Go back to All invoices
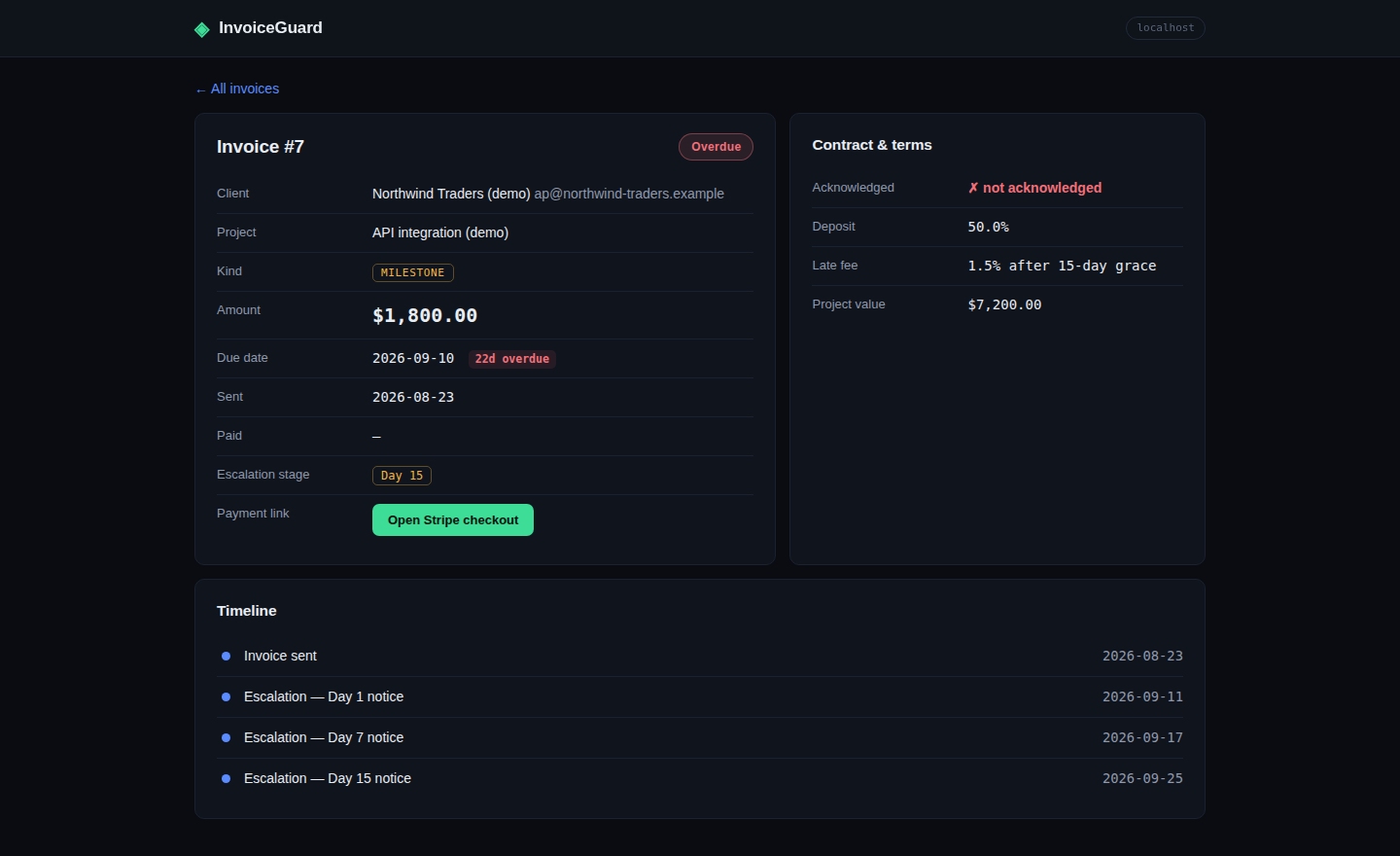This screenshot has height=856, width=1400. click(x=237, y=89)
